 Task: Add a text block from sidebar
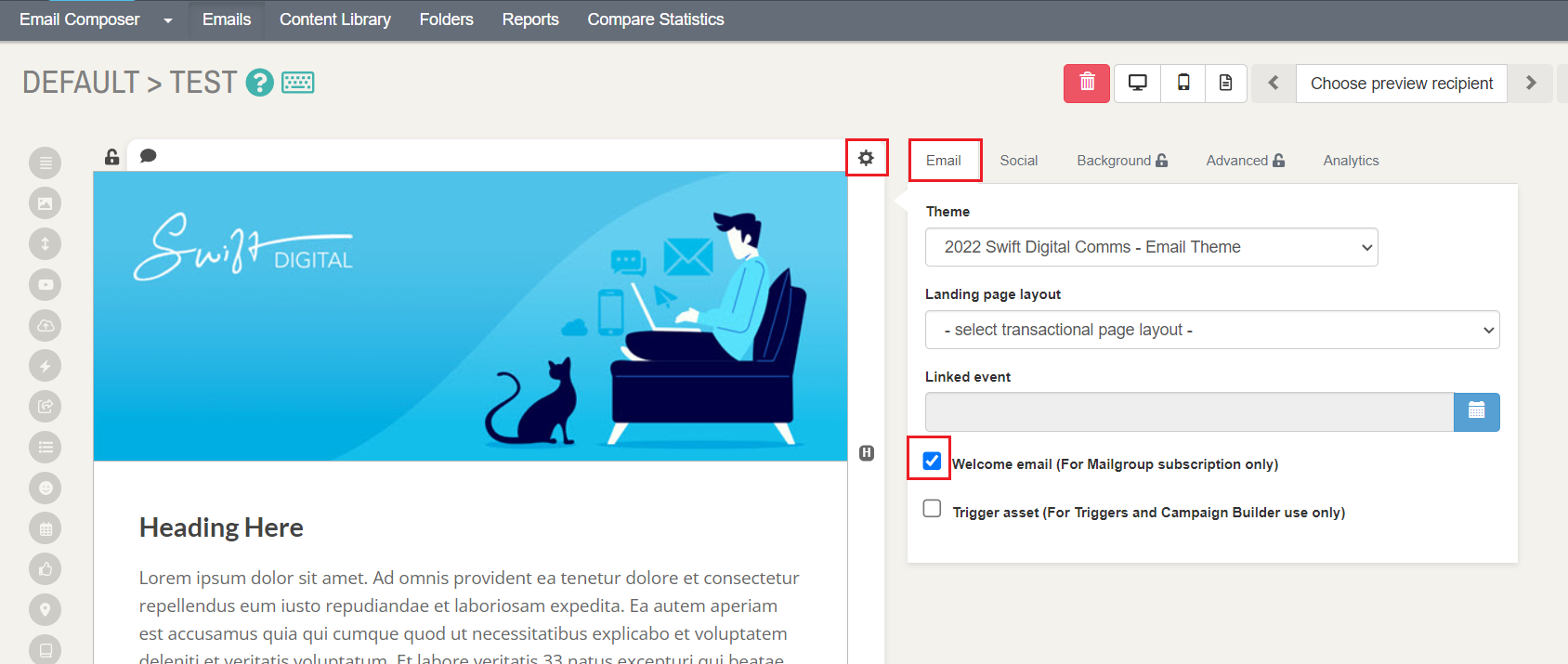(x=45, y=163)
